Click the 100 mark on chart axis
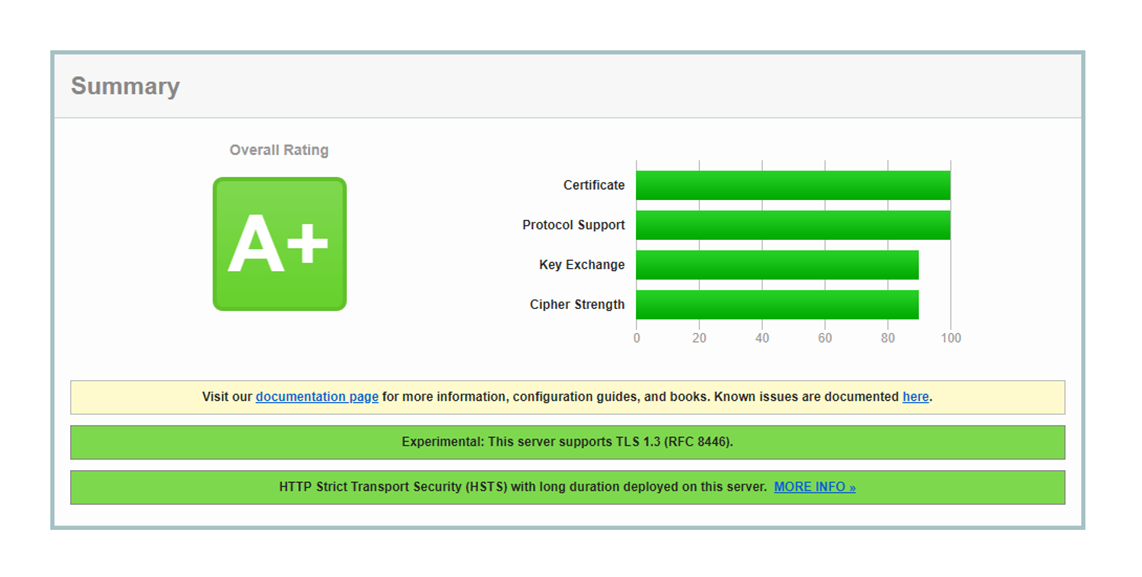The width and height of the screenshot is (1142, 577). (x=950, y=338)
